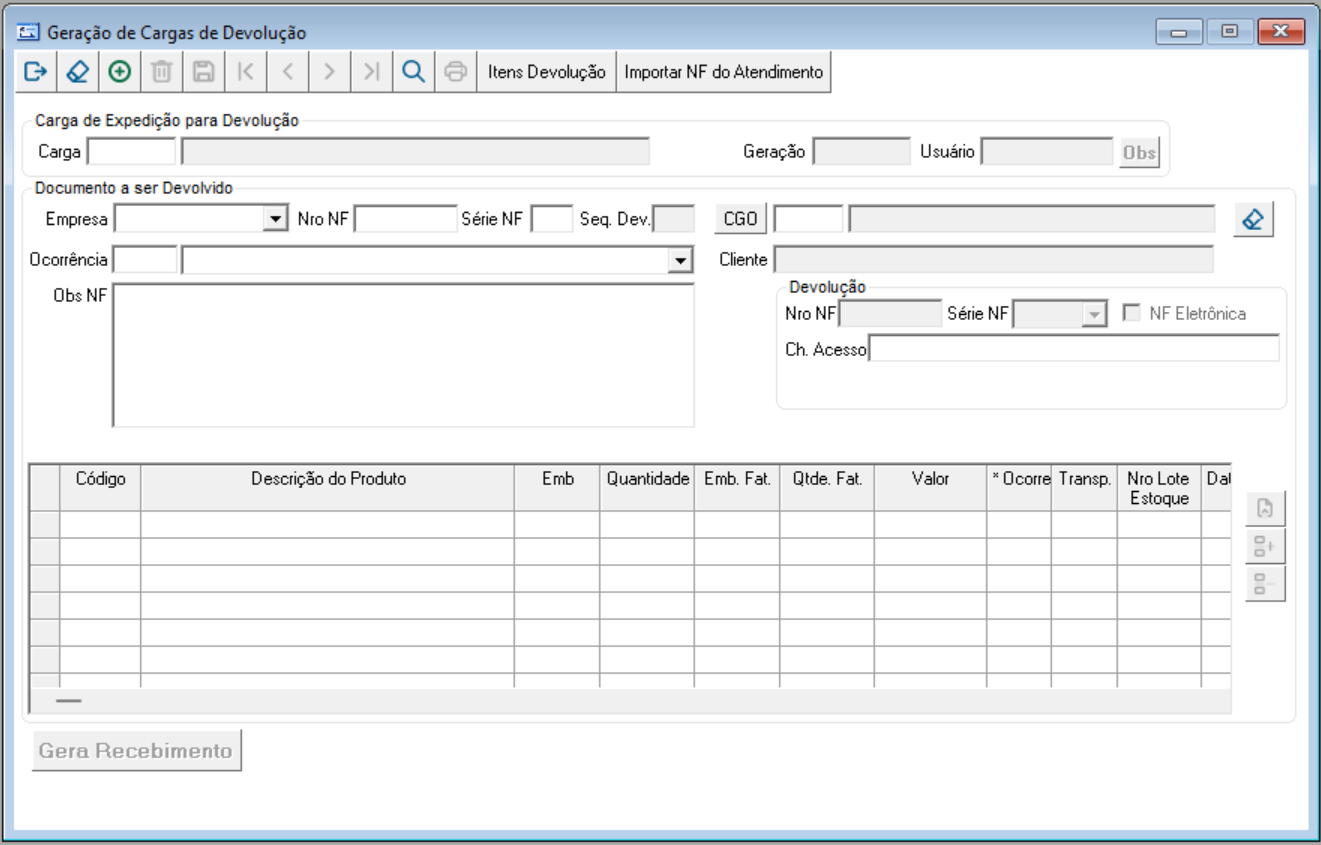Click the save floppy disk icon
The image size is (1321, 845).
click(204, 72)
